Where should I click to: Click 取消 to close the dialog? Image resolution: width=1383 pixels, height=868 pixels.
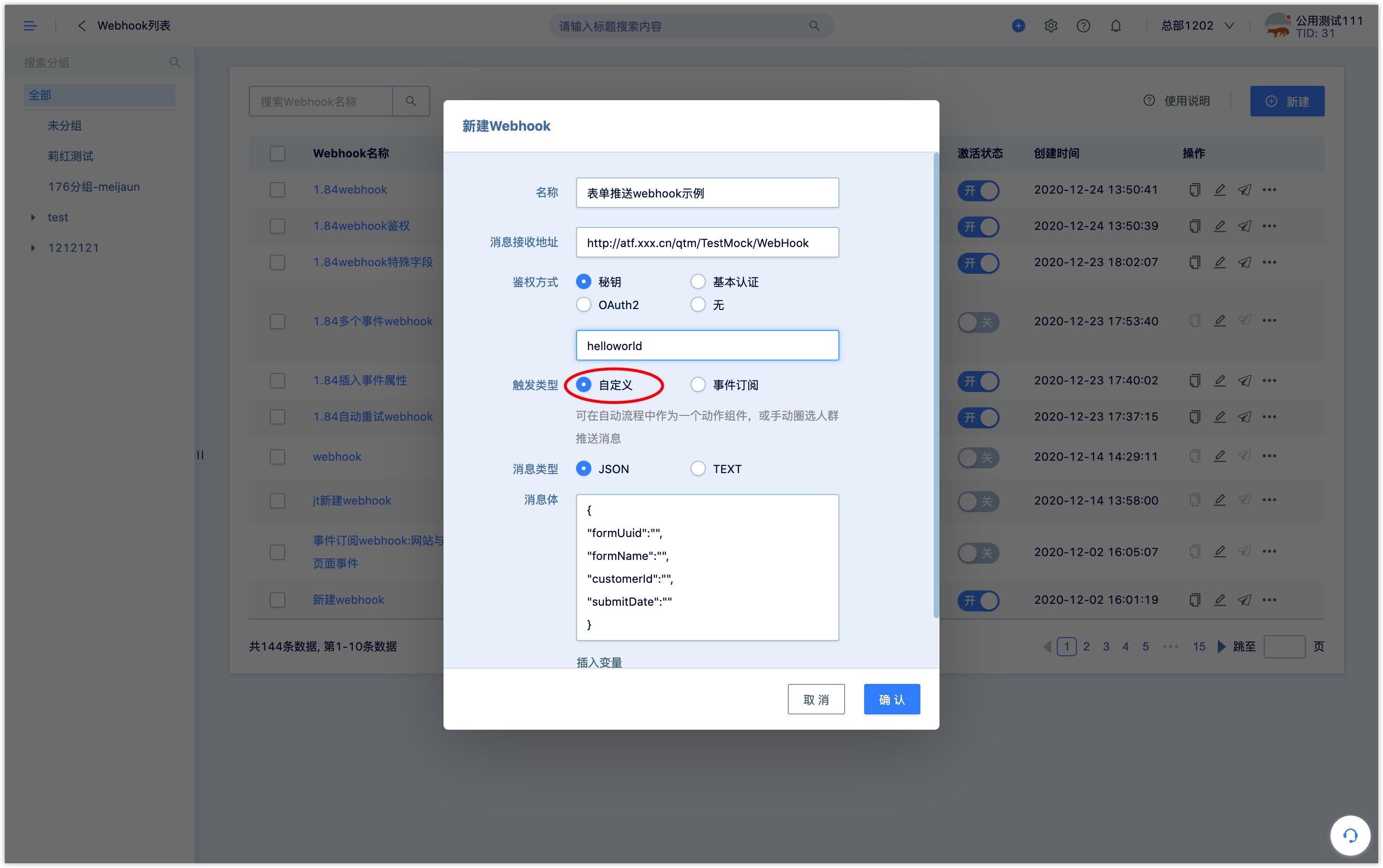[x=815, y=699]
